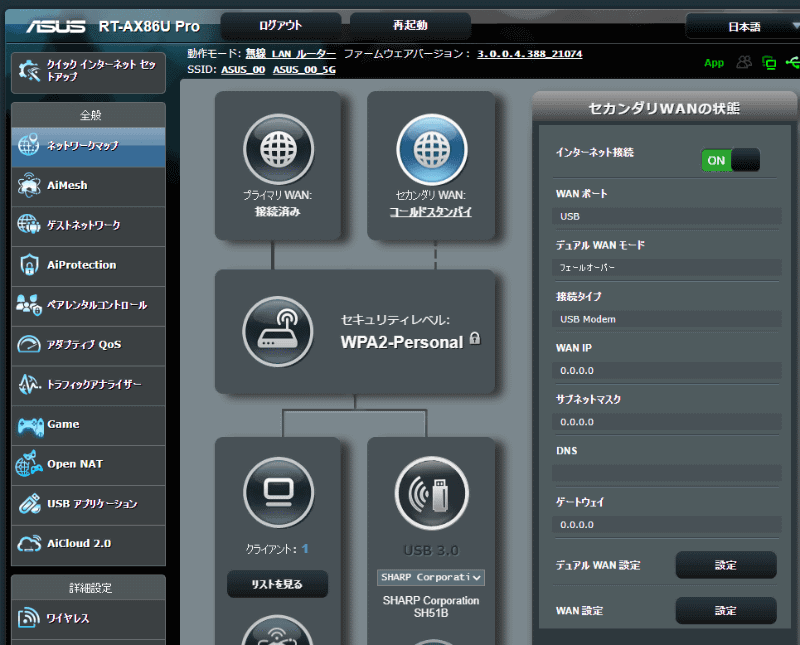Click the wireless router security icon
This screenshot has height=645, width=800.
(x=278, y=332)
